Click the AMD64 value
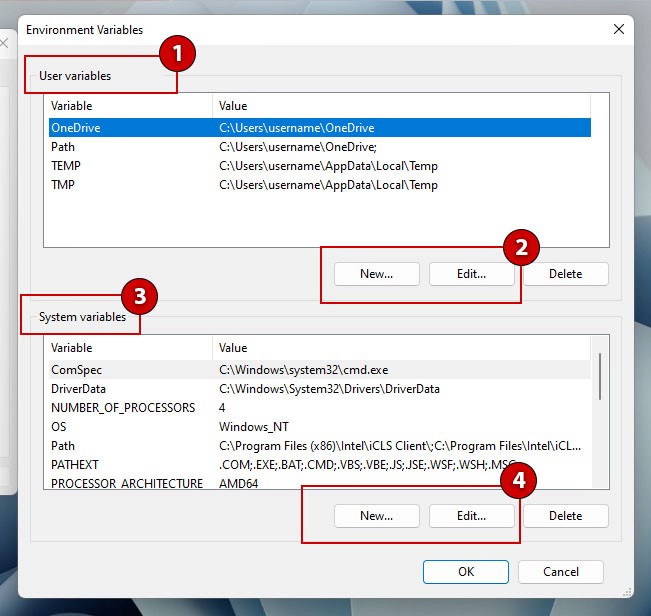 pyautogui.click(x=238, y=484)
